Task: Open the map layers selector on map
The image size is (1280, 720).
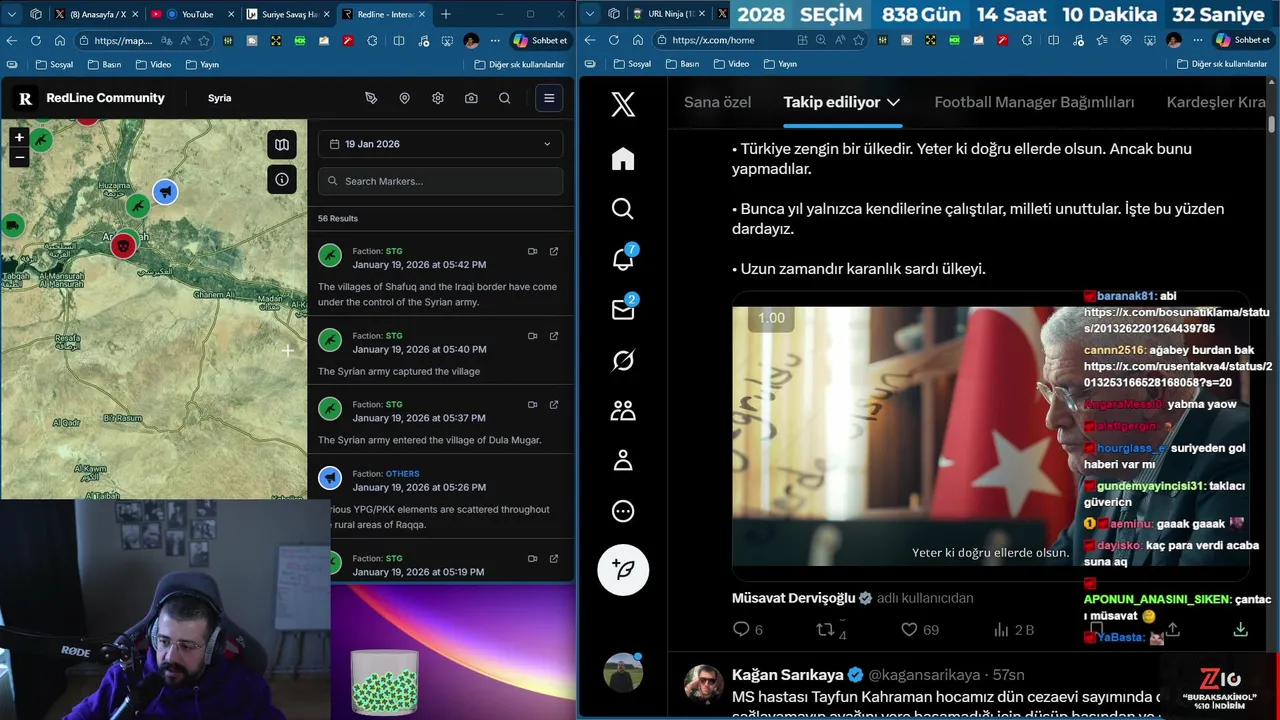Action: click(x=282, y=145)
